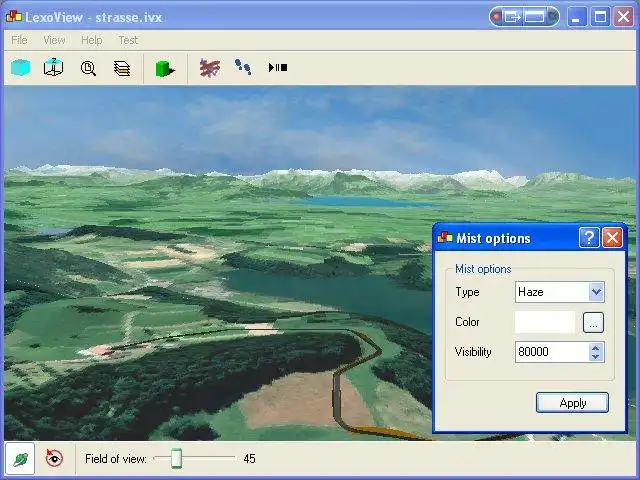Click the magnifier search toolbar icon
The width and height of the screenshot is (640, 480).
[88, 68]
